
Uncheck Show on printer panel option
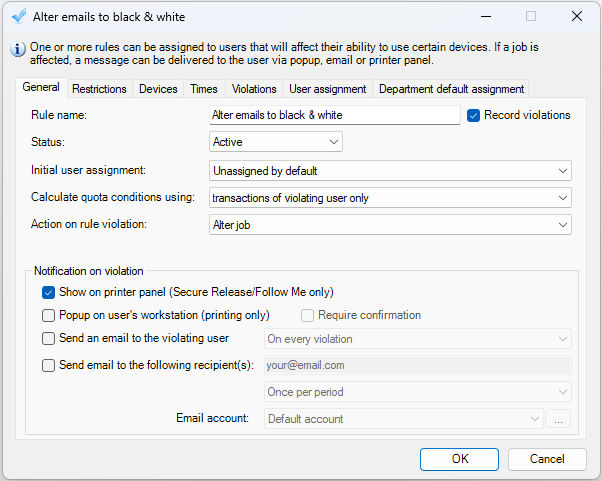coord(48,293)
